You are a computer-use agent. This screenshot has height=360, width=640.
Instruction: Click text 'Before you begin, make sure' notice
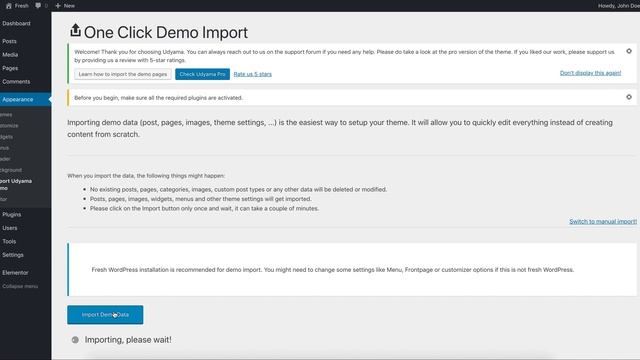158,98
